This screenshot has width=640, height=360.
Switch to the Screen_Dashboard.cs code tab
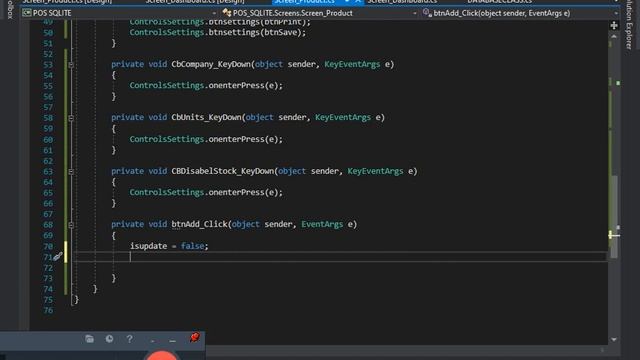coord(402,2)
